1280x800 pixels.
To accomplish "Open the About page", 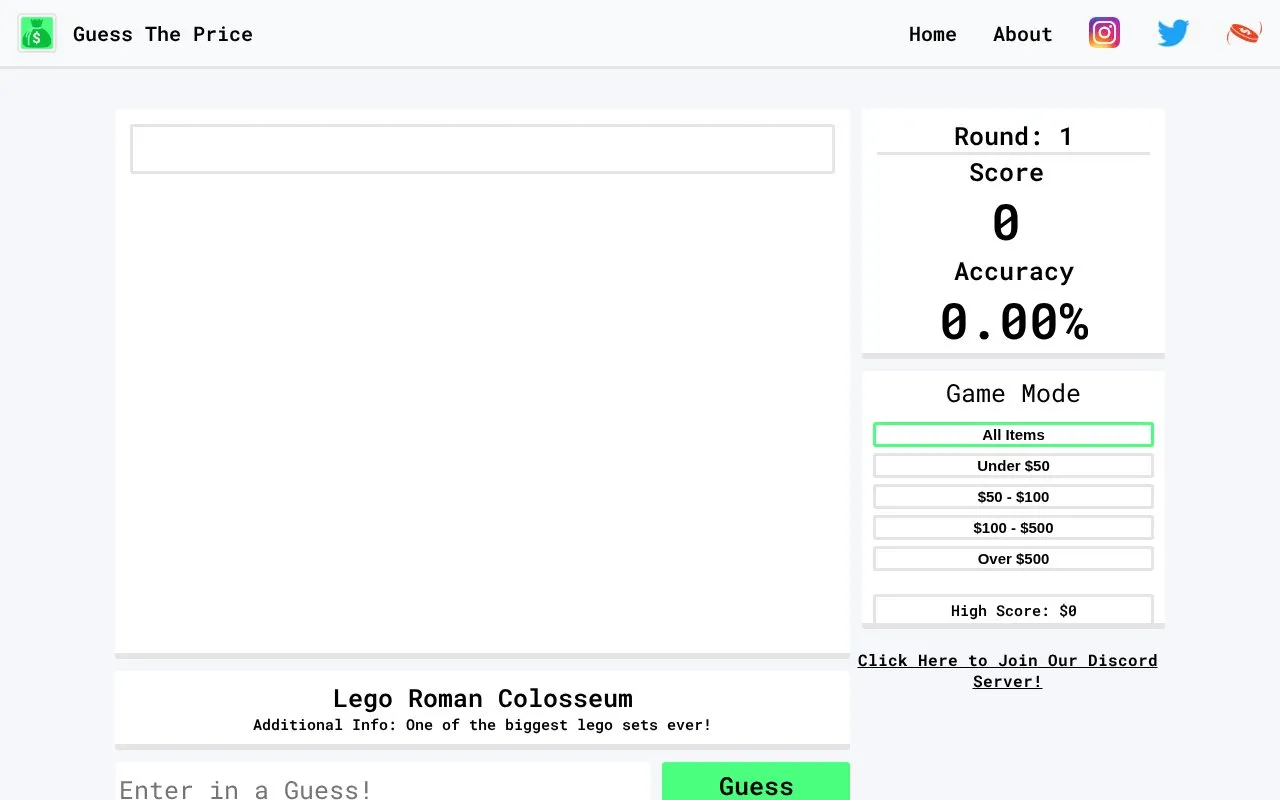I will click(x=1022, y=34).
